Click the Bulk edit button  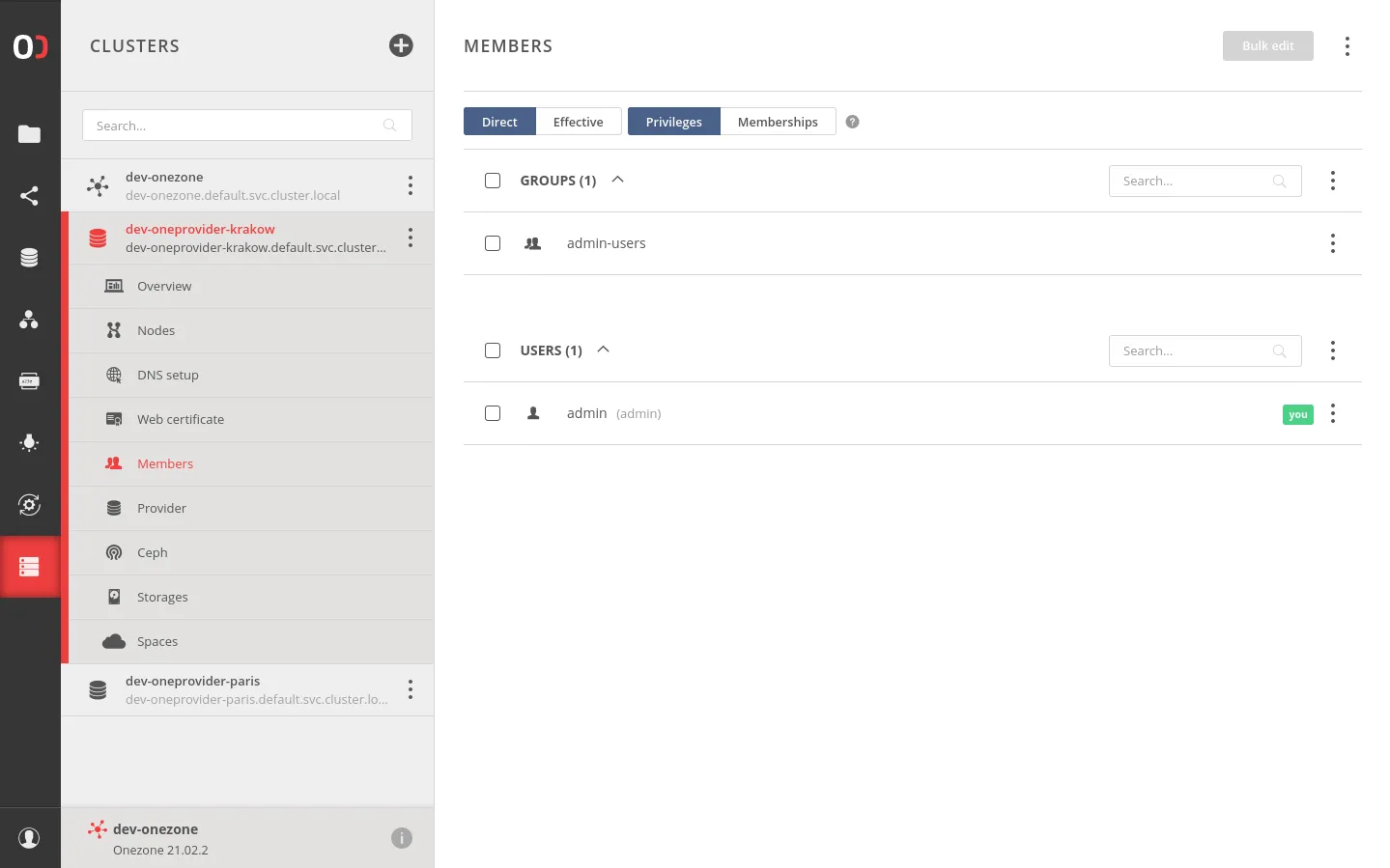[1267, 45]
